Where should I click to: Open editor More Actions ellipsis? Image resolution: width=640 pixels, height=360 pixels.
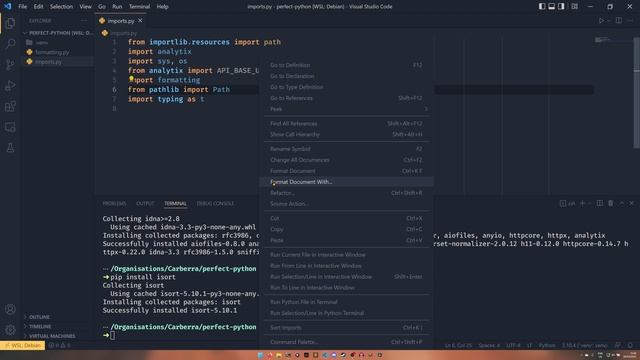pyautogui.click(x=630, y=20)
